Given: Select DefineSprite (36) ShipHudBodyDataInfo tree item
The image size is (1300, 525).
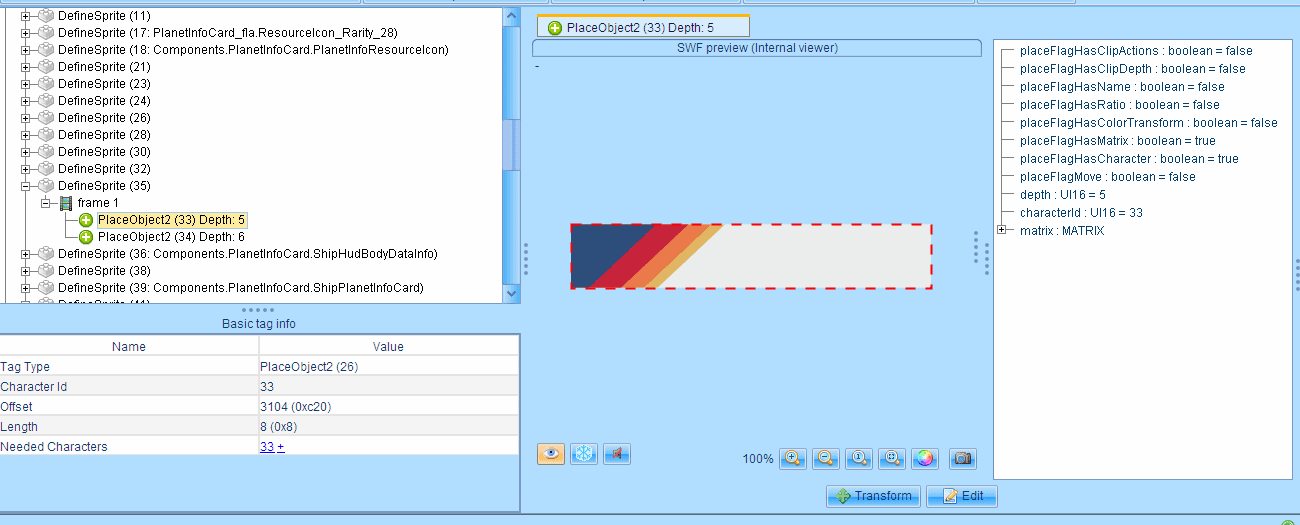Looking at the screenshot, I should (x=247, y=254).
